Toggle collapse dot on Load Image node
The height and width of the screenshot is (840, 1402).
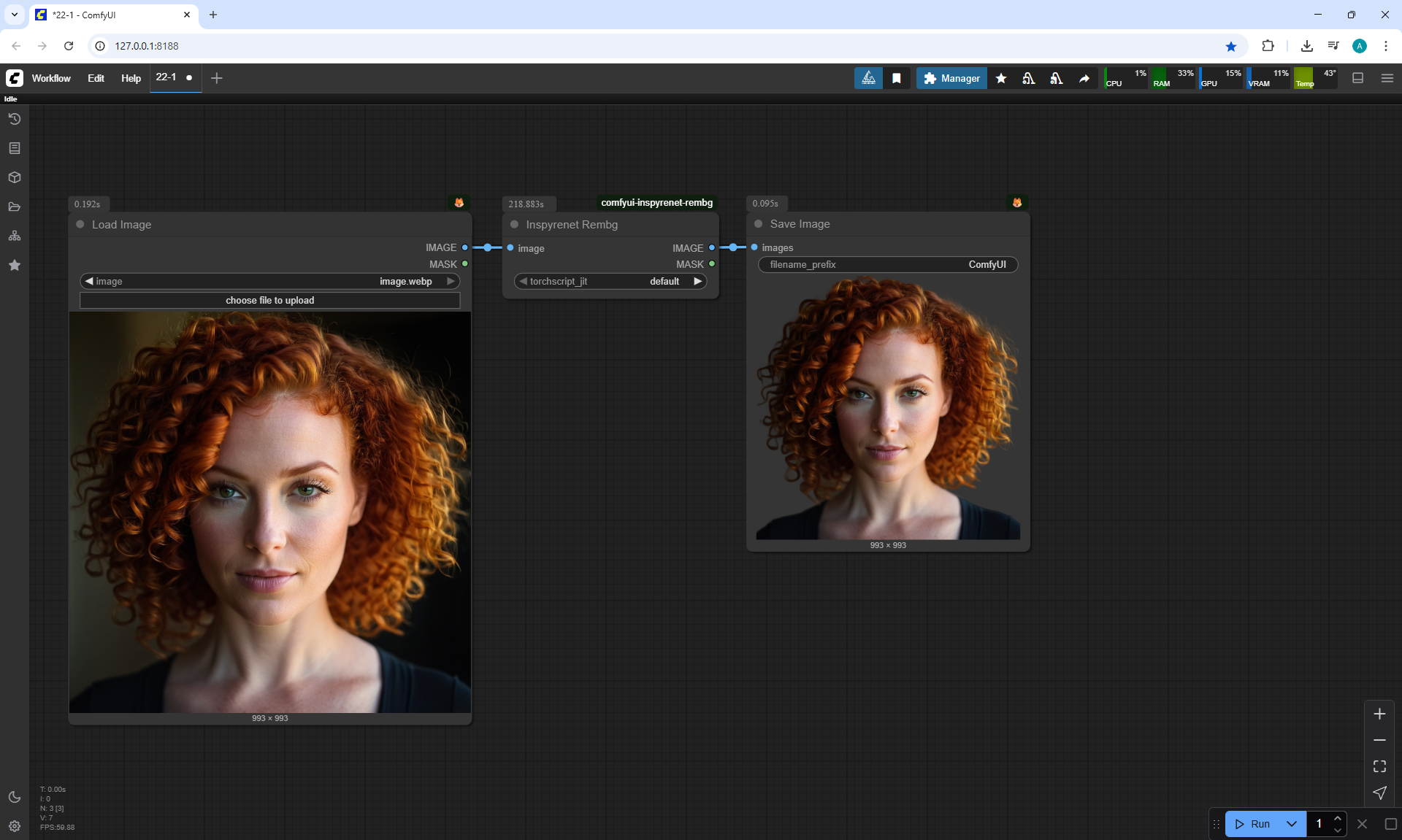pos(80,225)
